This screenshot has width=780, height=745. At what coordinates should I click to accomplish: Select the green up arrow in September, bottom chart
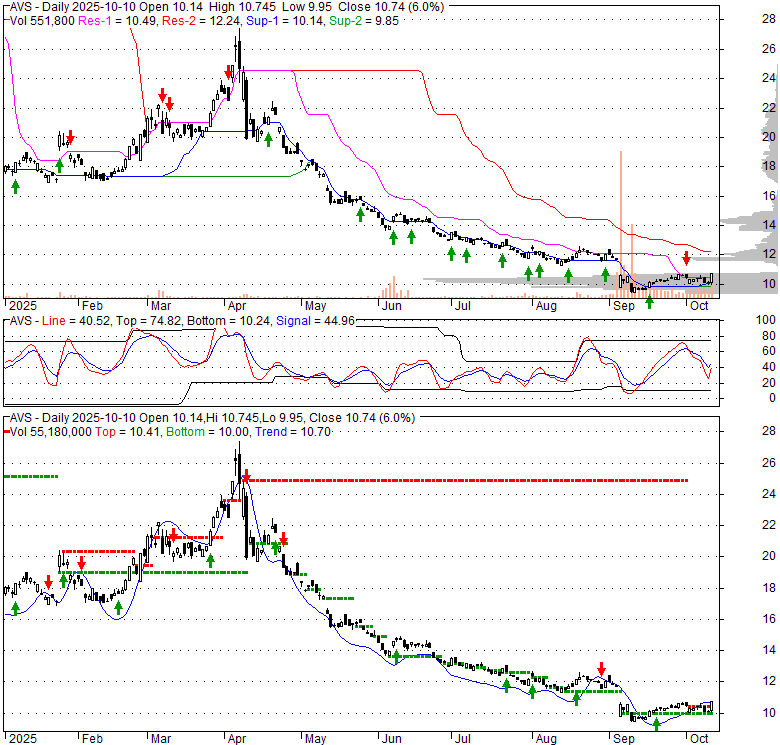click(656, 724)
